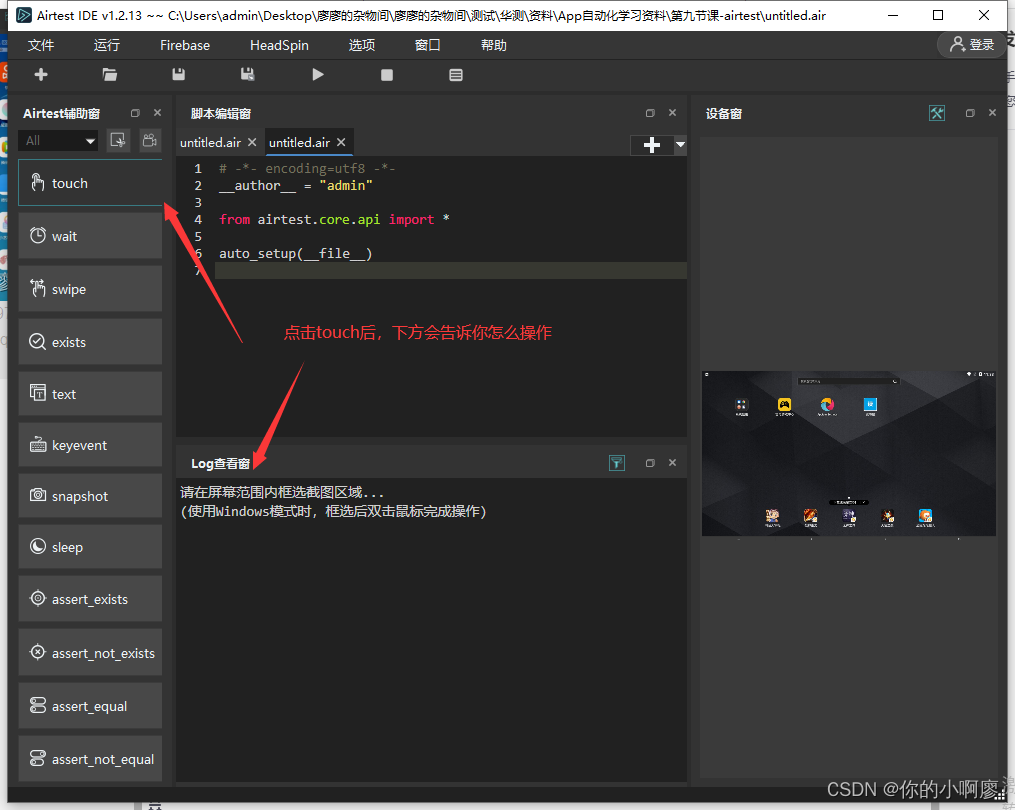This screenshot has height=810, width=1015.
Task: Open the HeadSpin menu
Action: point(279,45)
